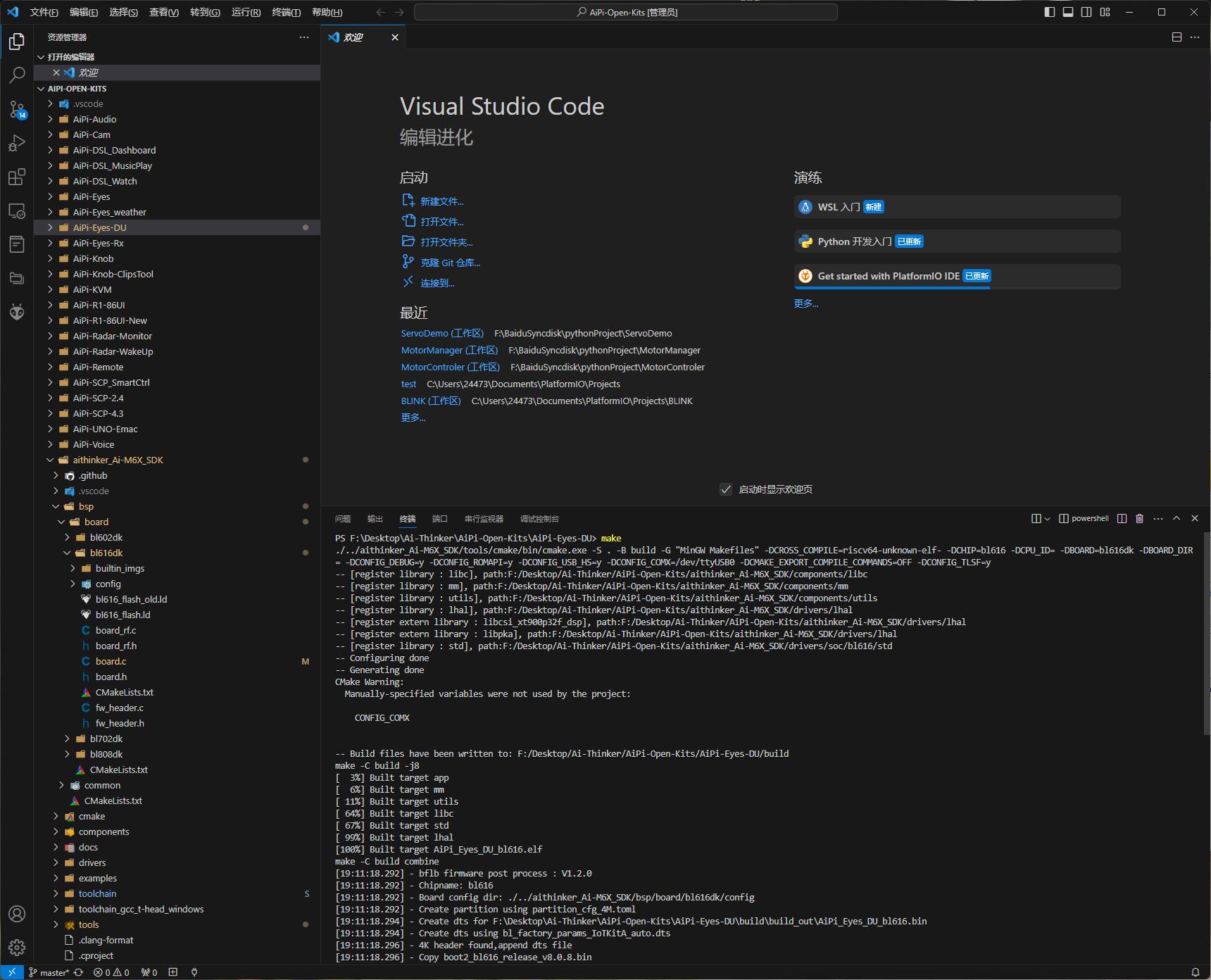Click Open Folder link on welcome page

[x=446, y=242]
